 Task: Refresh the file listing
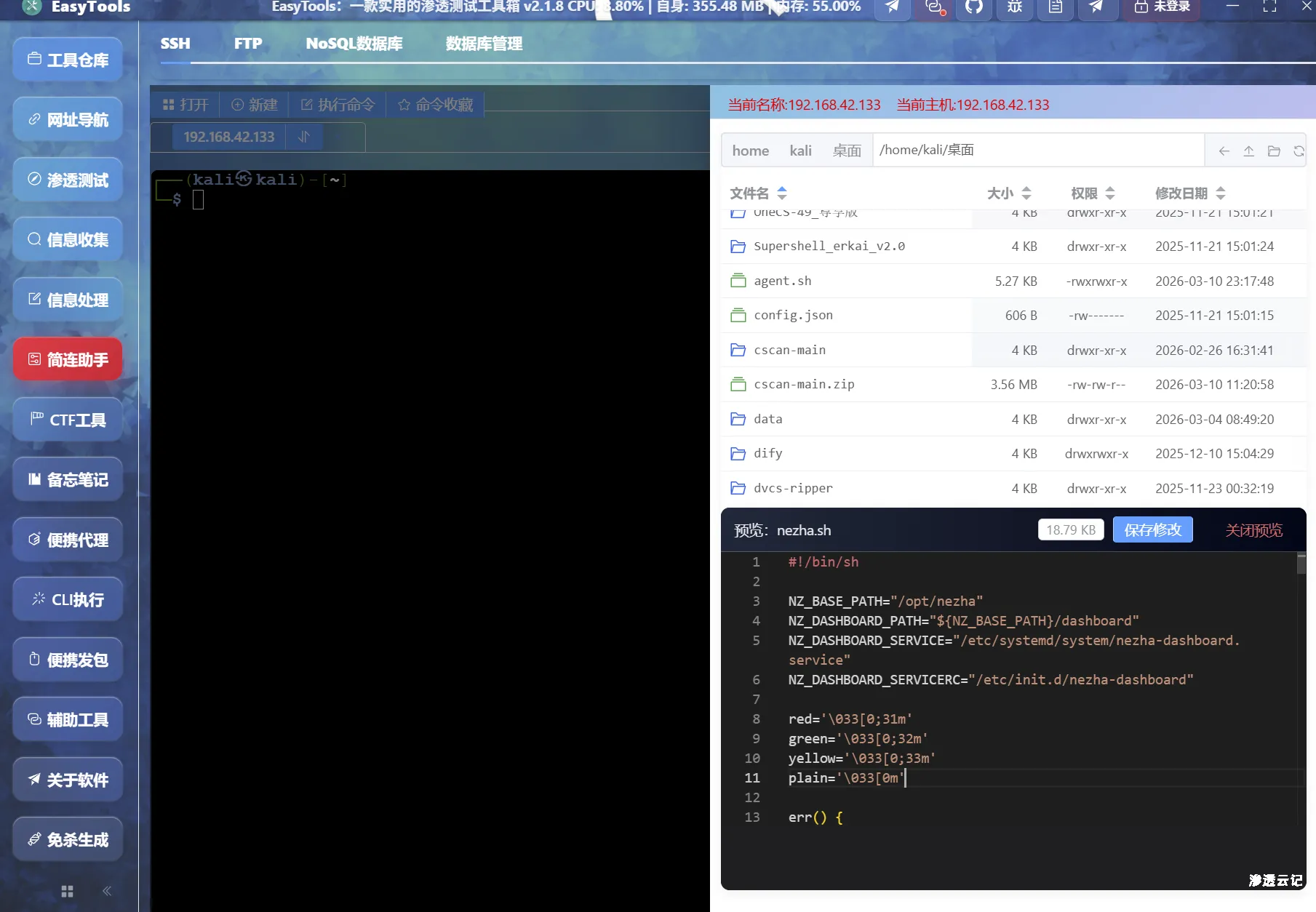coord(1299,150)
